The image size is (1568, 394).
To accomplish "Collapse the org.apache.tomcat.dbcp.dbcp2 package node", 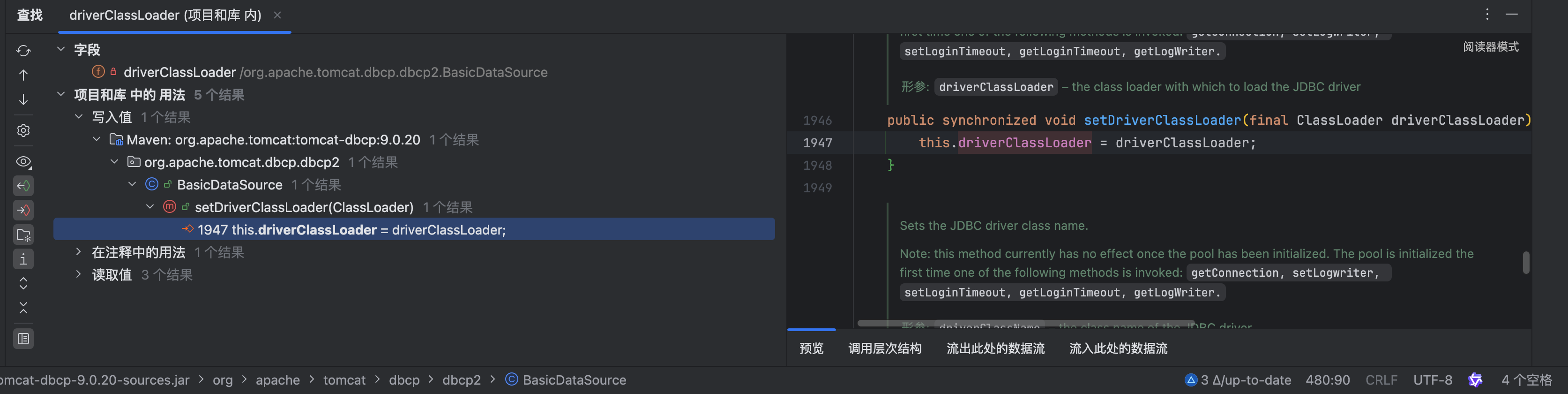I will pos(114,161).
